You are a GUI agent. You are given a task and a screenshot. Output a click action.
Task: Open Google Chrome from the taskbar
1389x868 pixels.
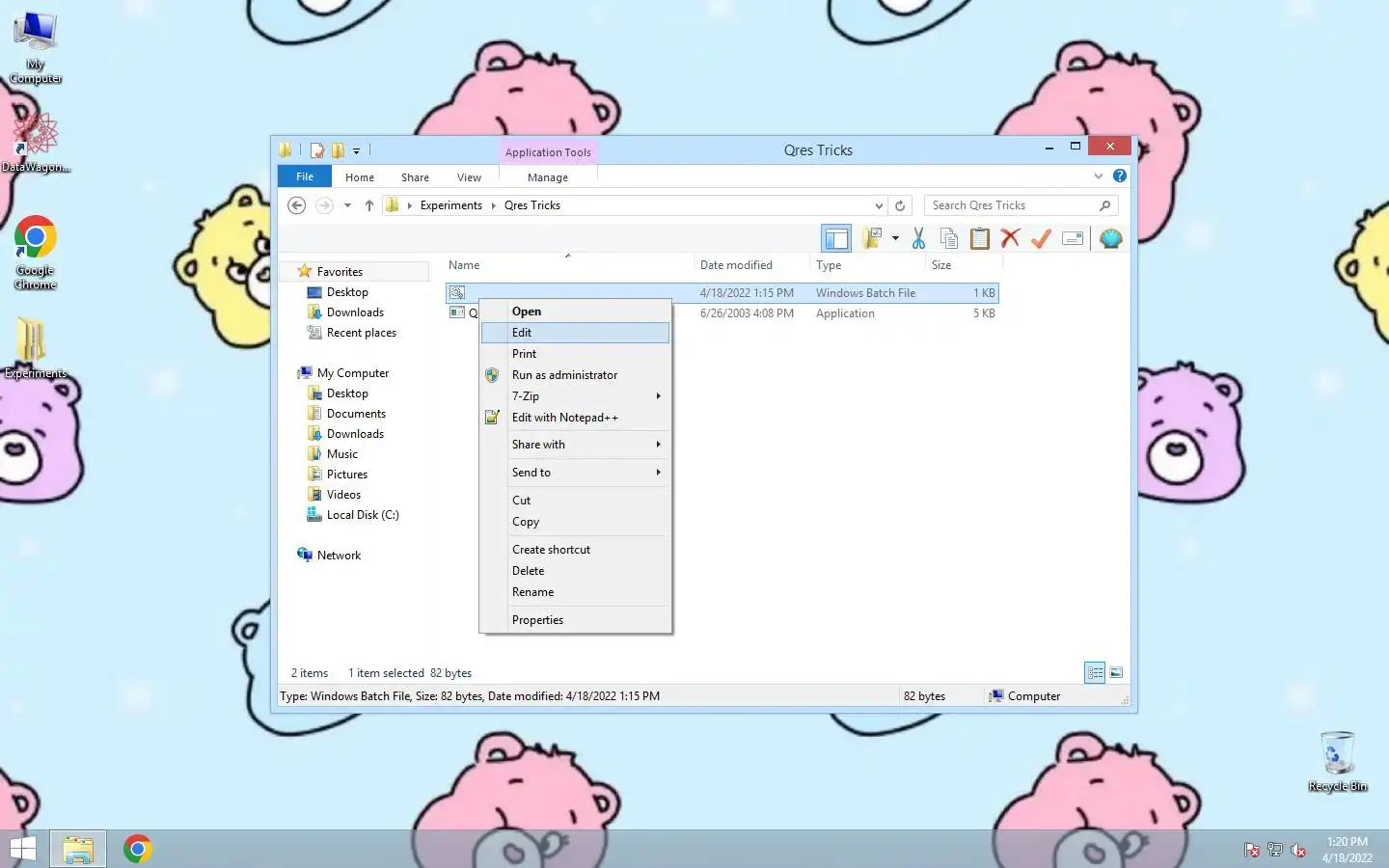(x=138, y=849)
